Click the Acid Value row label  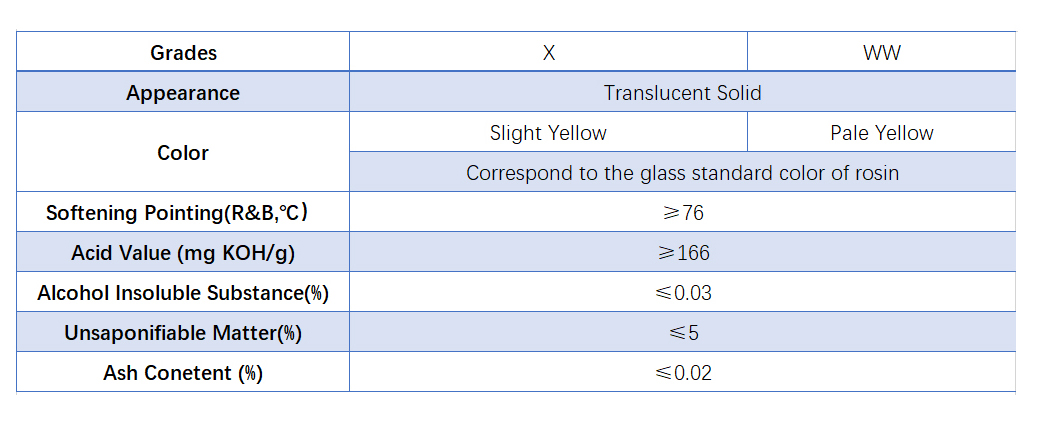pos(183,252)
